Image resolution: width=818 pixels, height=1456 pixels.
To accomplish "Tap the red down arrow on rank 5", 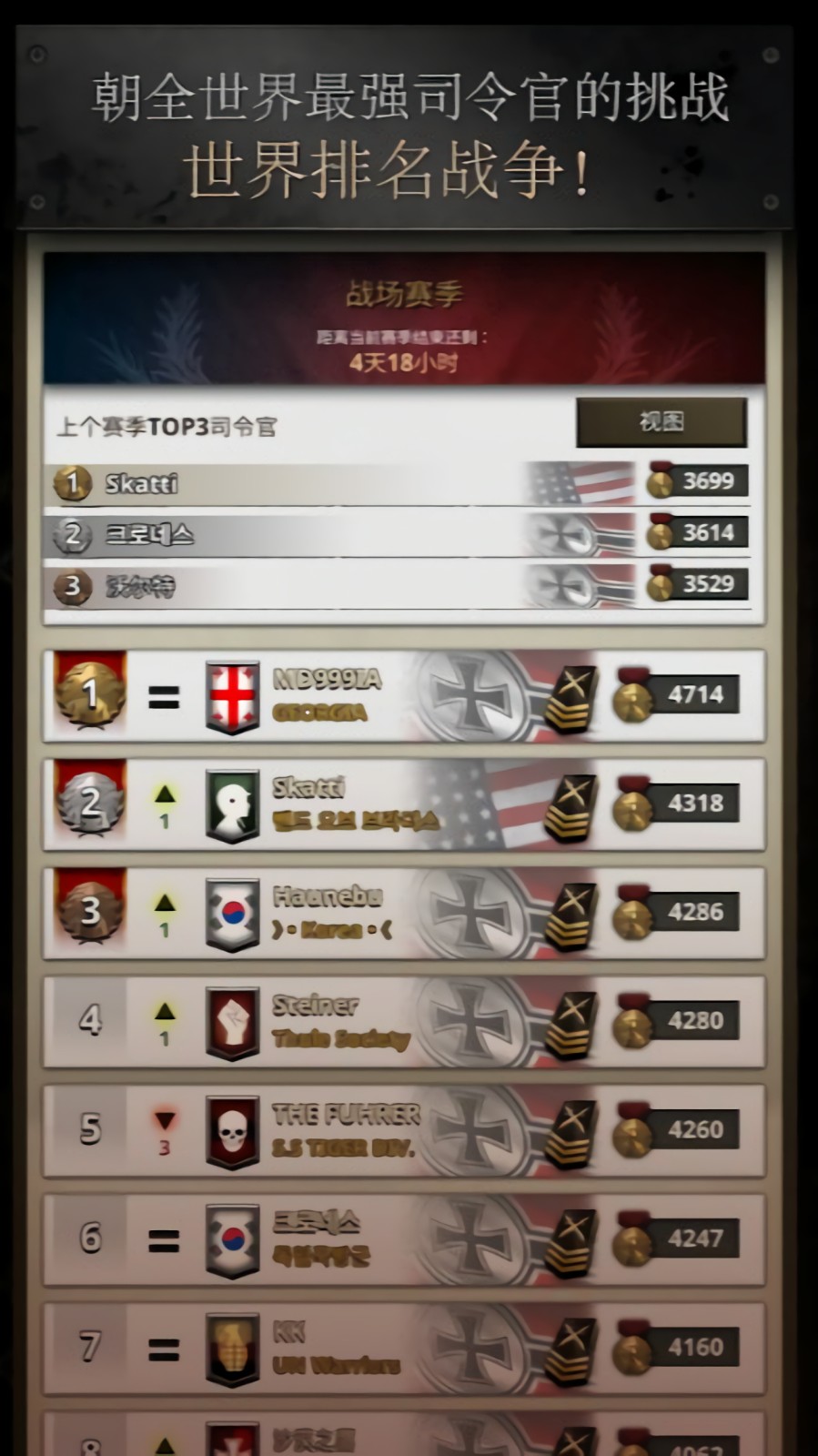I will [165, 1120].
